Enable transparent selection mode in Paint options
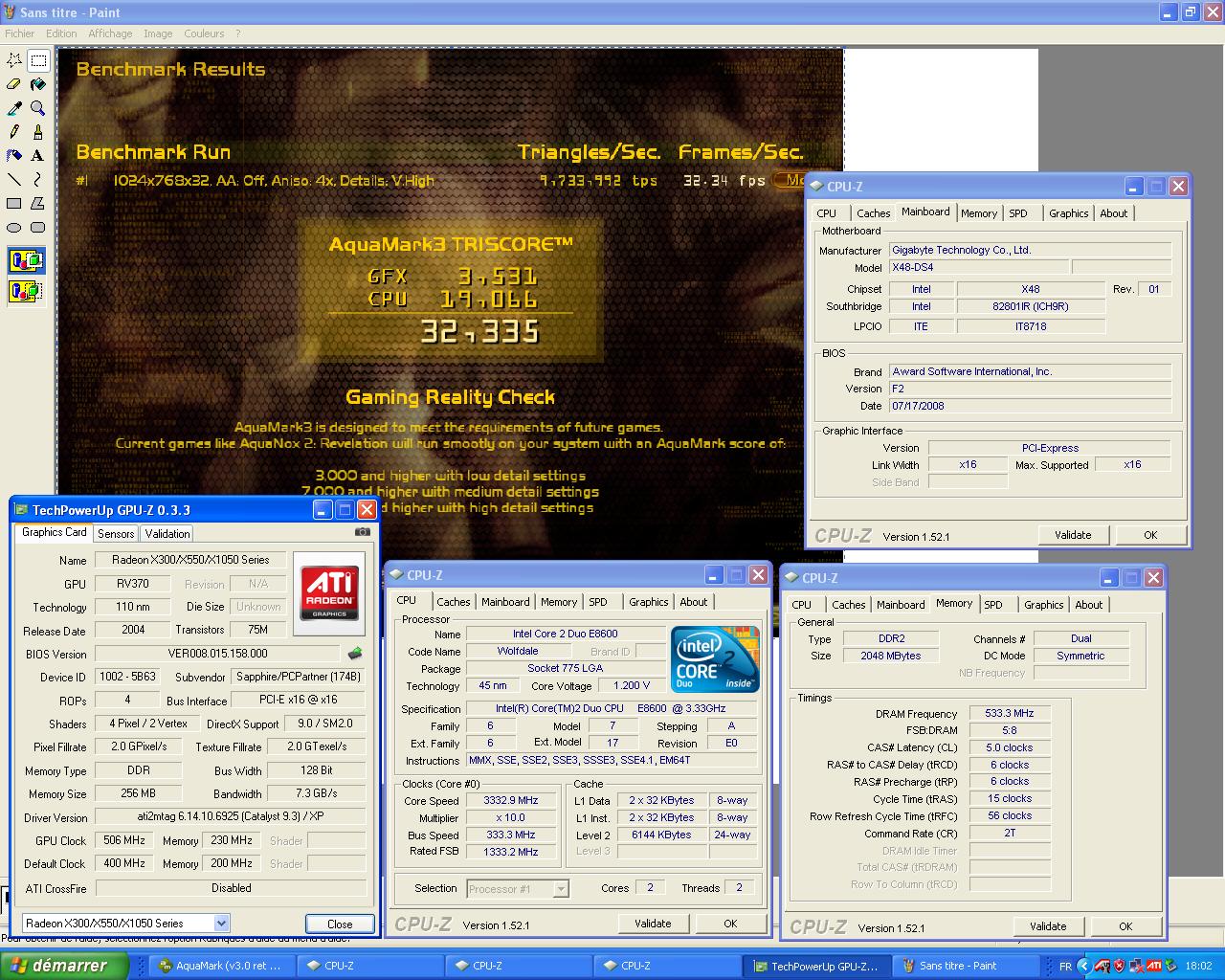Image resolution: width=1225 pixels, height=980 pixels. tap(26, 290)
